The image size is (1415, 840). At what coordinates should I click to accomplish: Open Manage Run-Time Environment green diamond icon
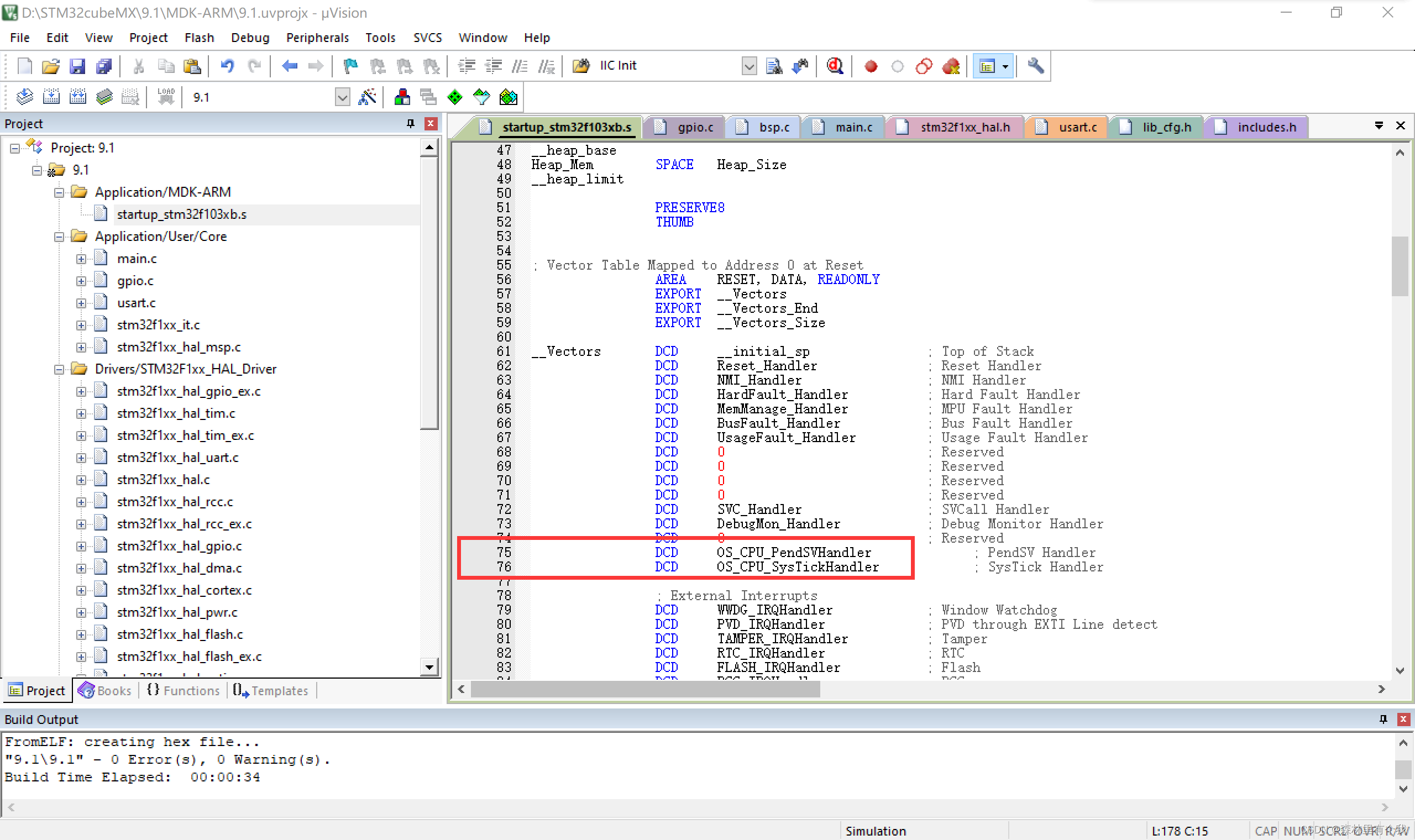pyautogui.click(x=454, y=97)
